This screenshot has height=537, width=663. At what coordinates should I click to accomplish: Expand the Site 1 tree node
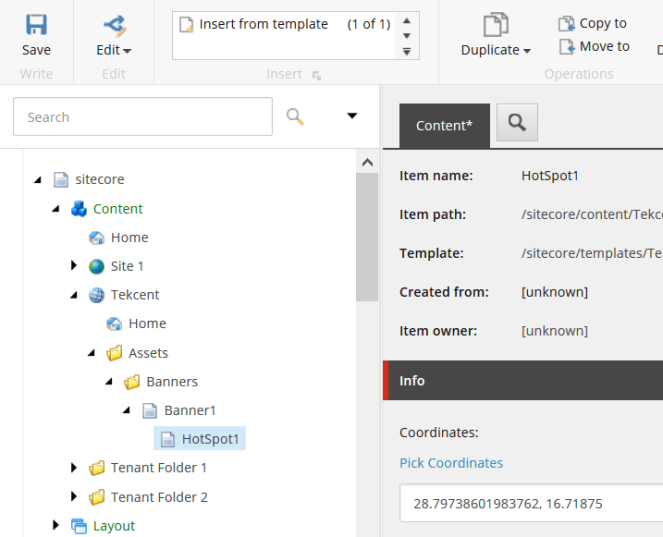pyautogui.click(x=74, y=266)
